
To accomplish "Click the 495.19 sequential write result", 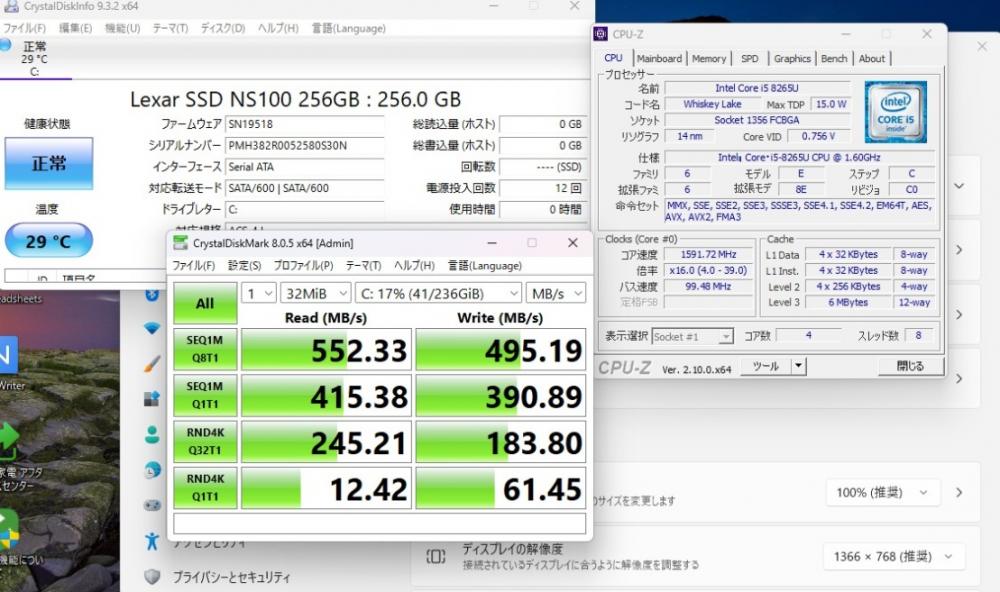I will (x=501, y=350).
